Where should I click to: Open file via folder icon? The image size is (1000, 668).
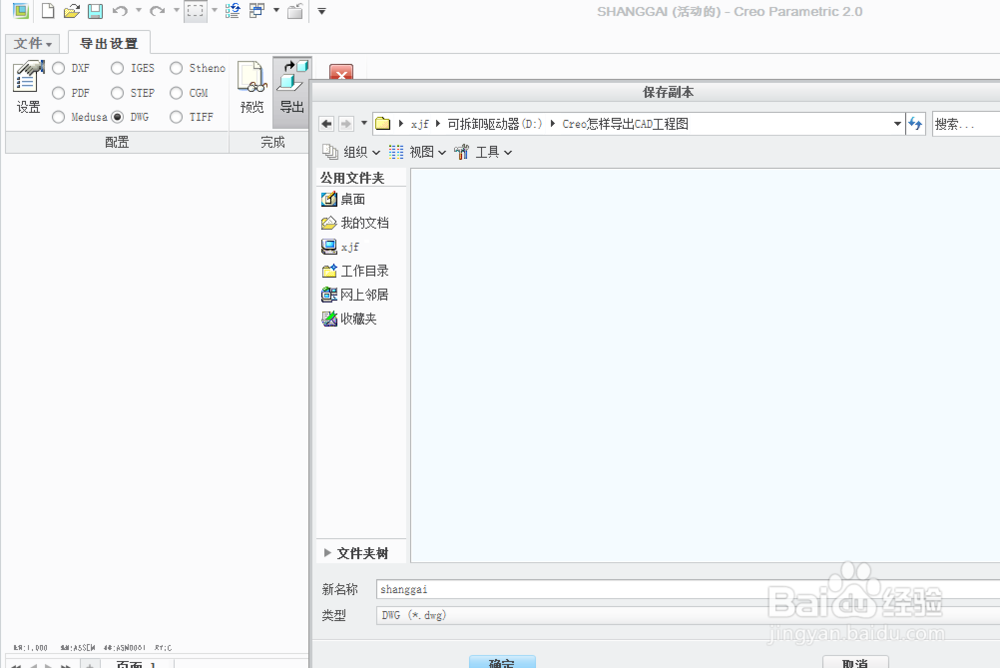click(x=71, y=11)
